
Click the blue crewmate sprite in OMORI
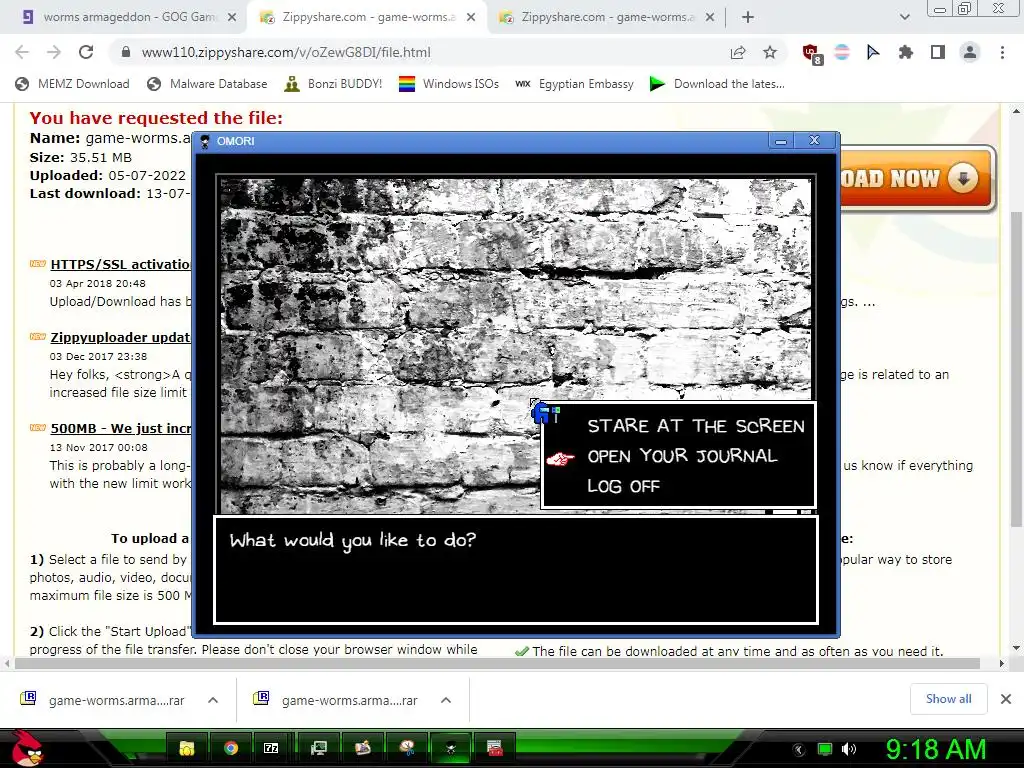coord(541,413)
